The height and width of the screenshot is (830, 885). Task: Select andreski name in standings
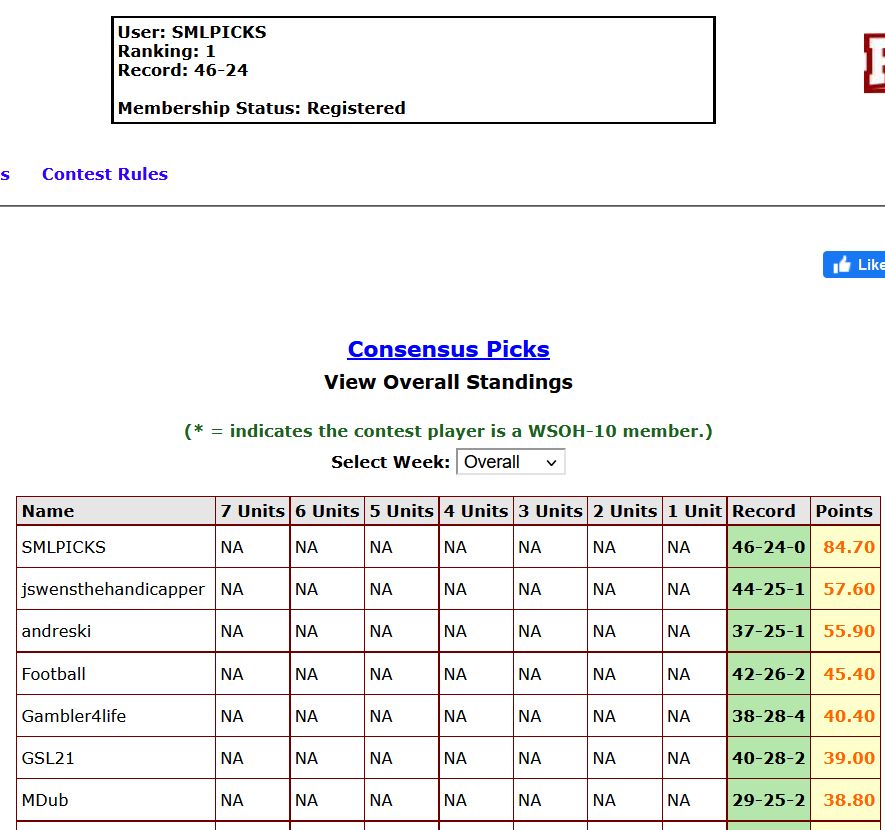click(x=56, y=631)
